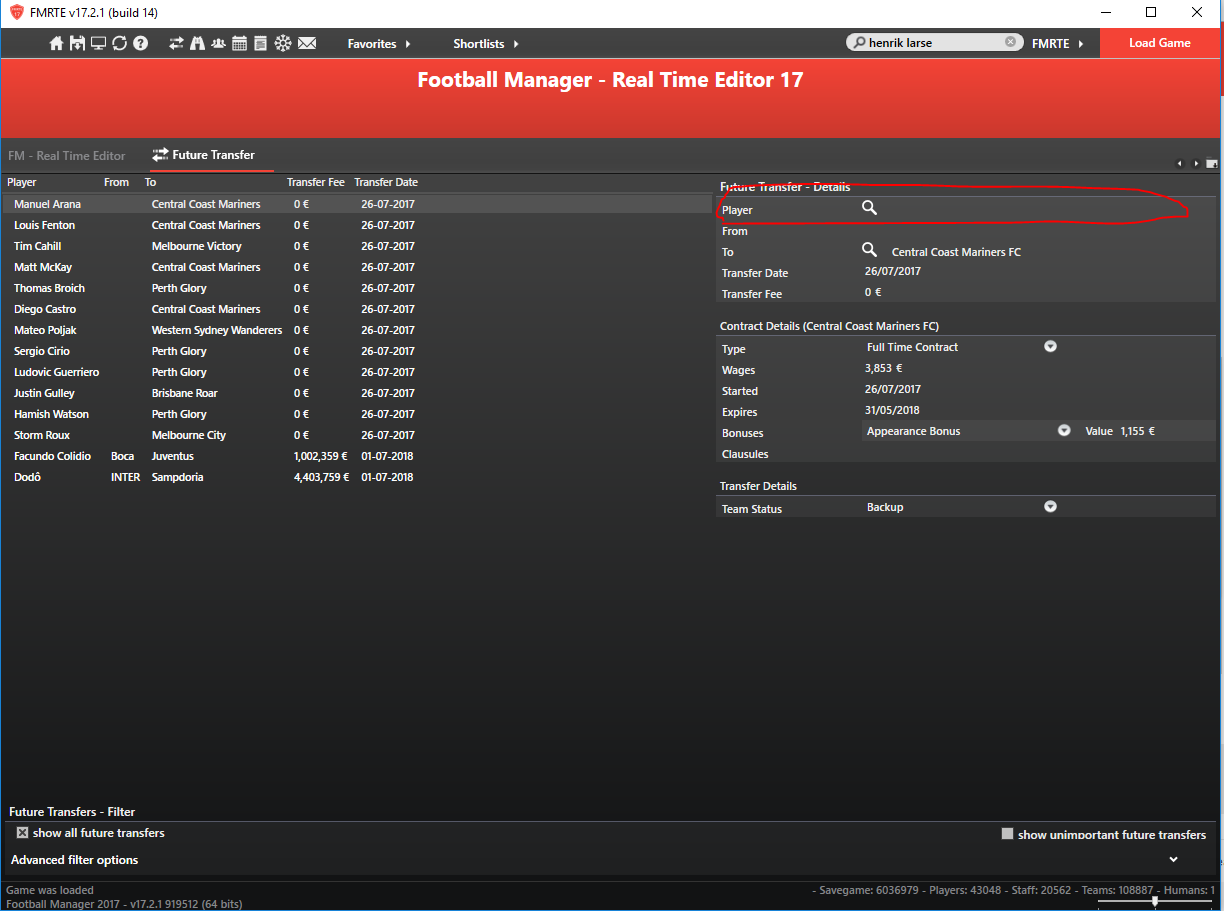This screenshot has height=911, width=1224.
Task: Select the Sergio Cirio transfer row
Action: click(356, 351)
